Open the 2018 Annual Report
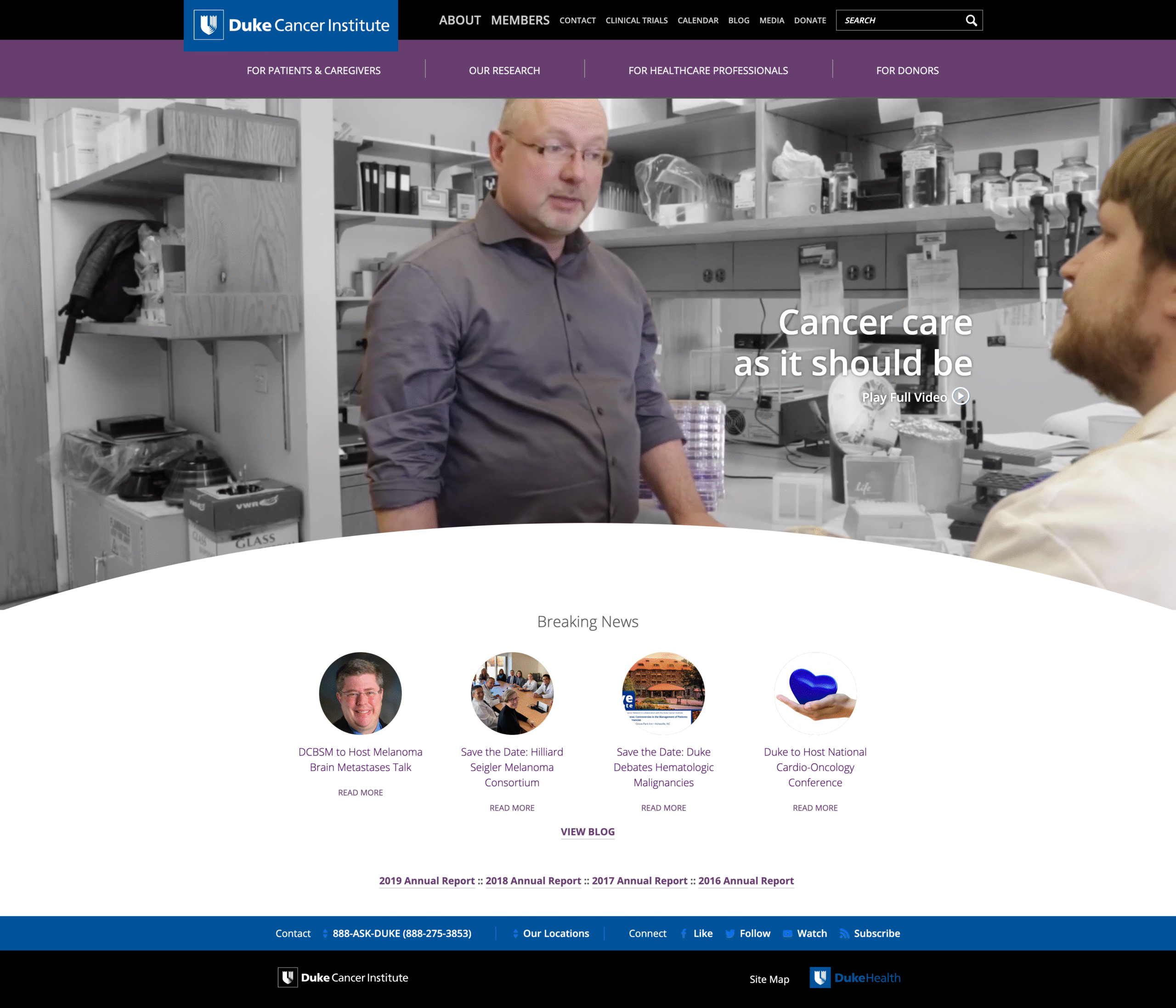The width and height of the screenshot is (1176, 1008). tap(533, 881)
